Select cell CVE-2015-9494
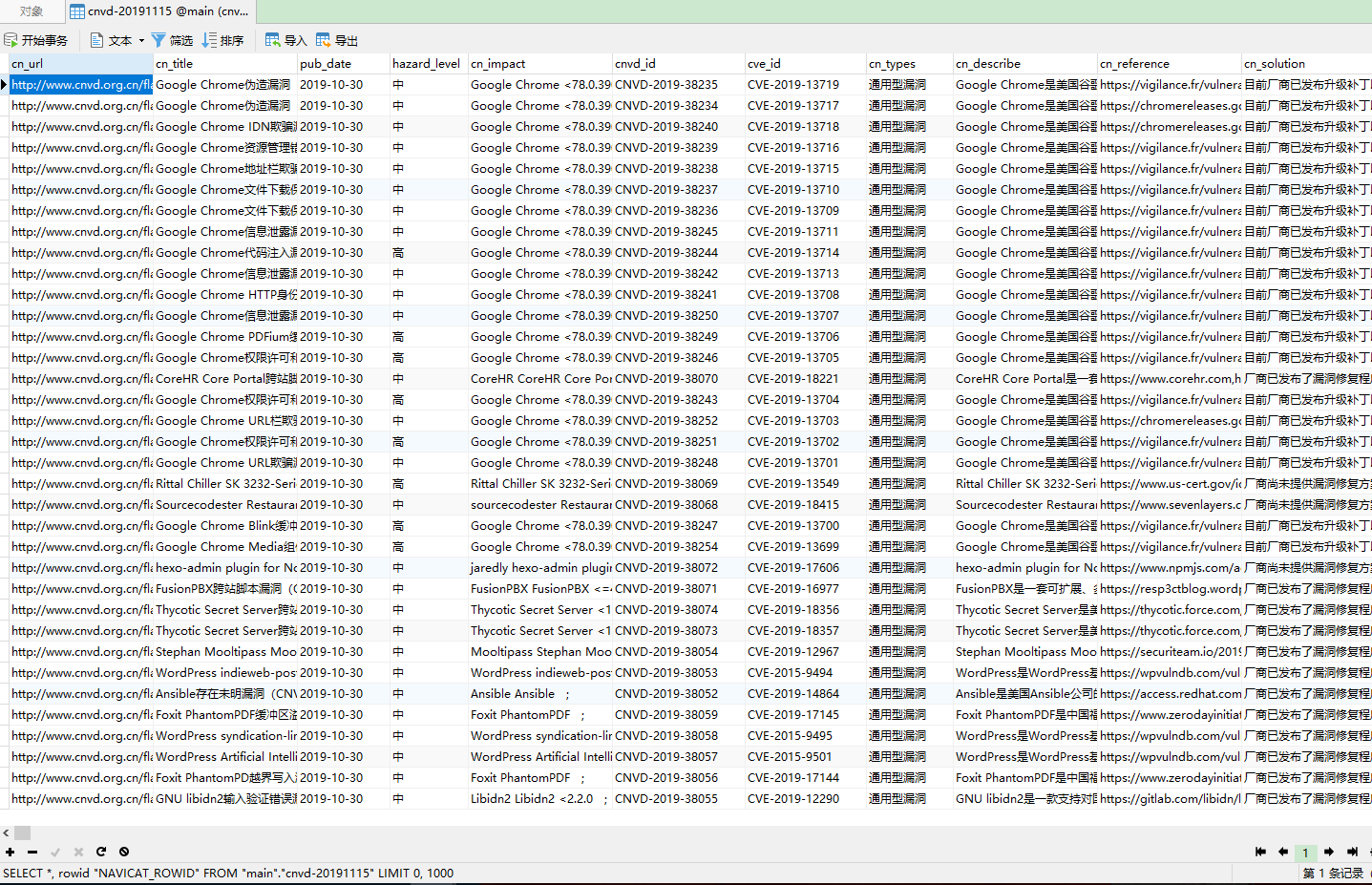Image resolution: width=1372 pixels, height=885 pixels. (x=806, y=673)
